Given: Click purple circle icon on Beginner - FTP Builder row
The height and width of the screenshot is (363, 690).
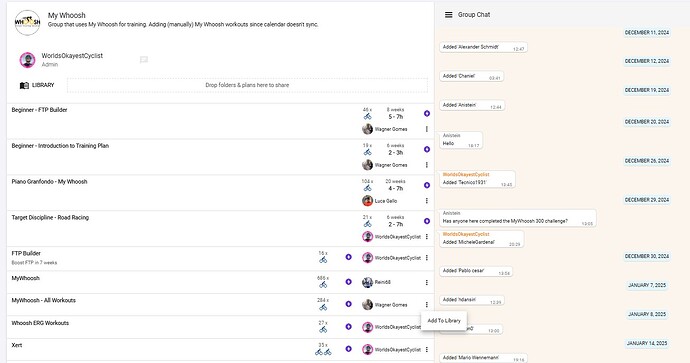Looking at the screenshot, I should click(427, 114).
